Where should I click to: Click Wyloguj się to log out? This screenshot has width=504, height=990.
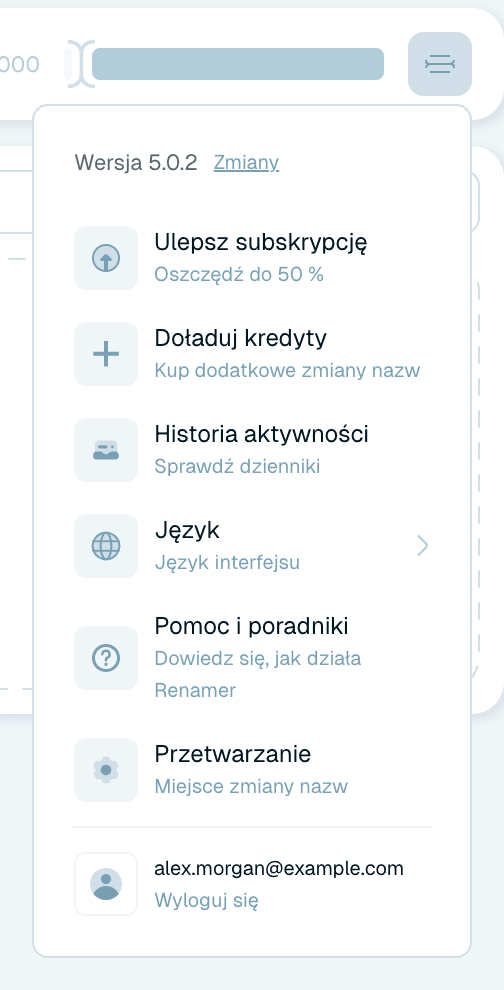click(207, 900)
